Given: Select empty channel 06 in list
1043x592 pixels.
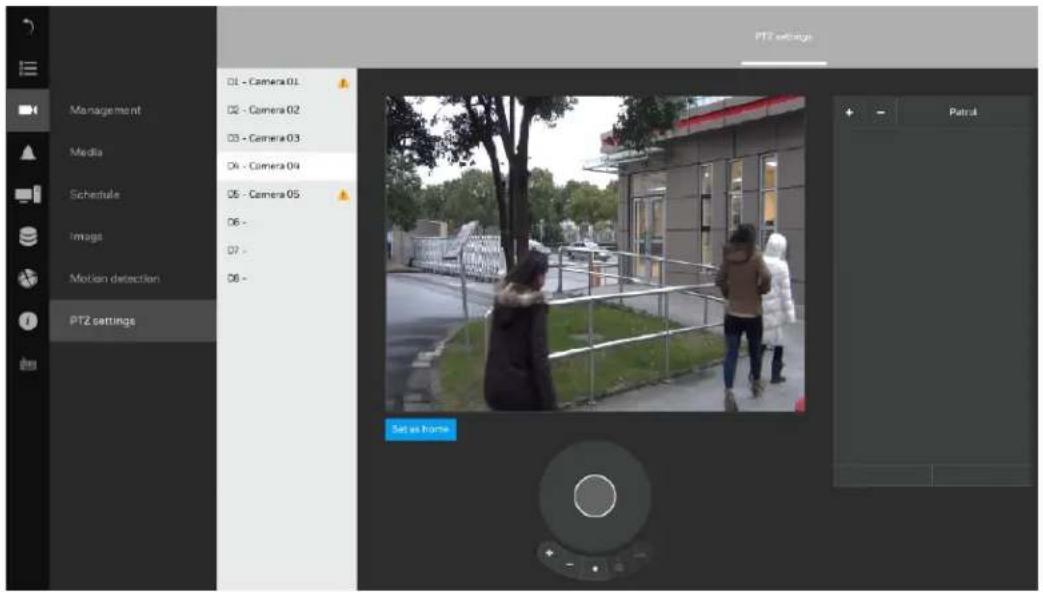Looking at the screenshot, I should 287,222.
